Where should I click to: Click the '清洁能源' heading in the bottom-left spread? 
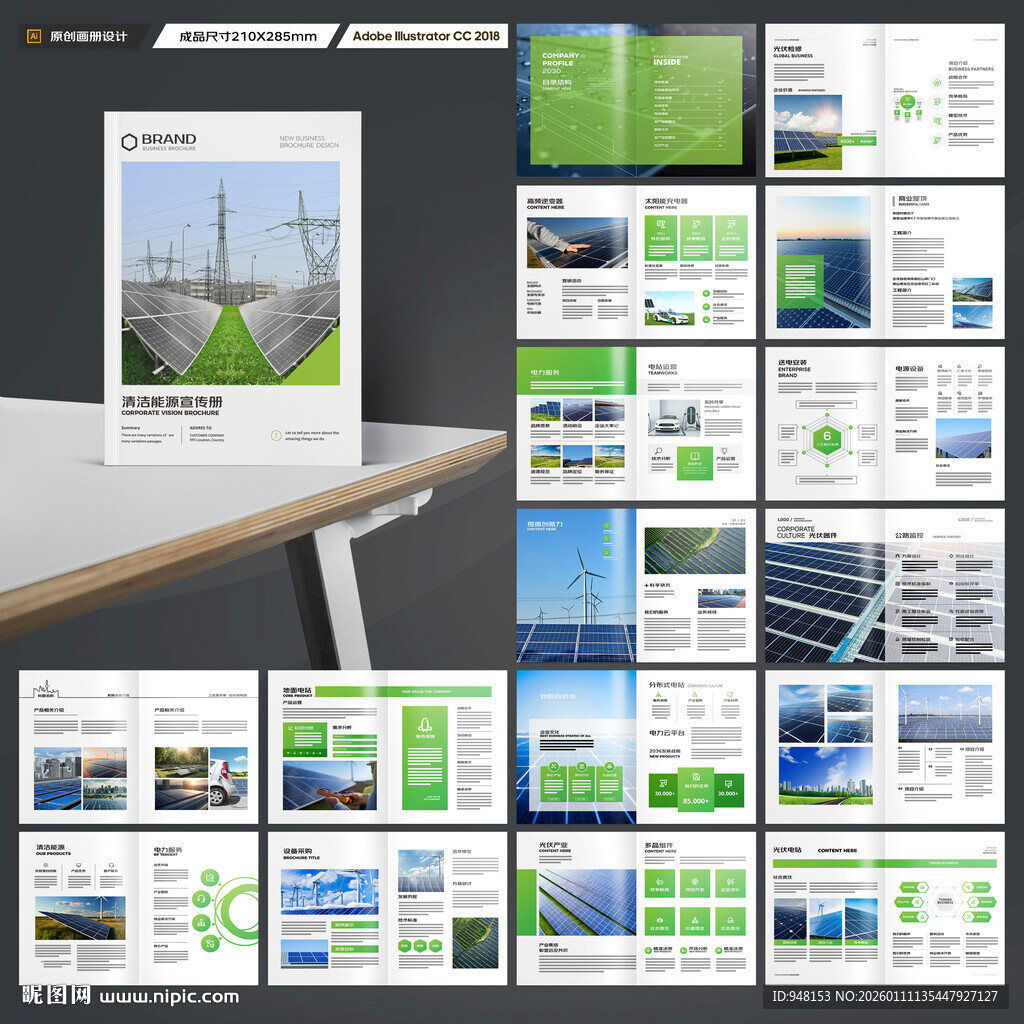coord(50,847)
